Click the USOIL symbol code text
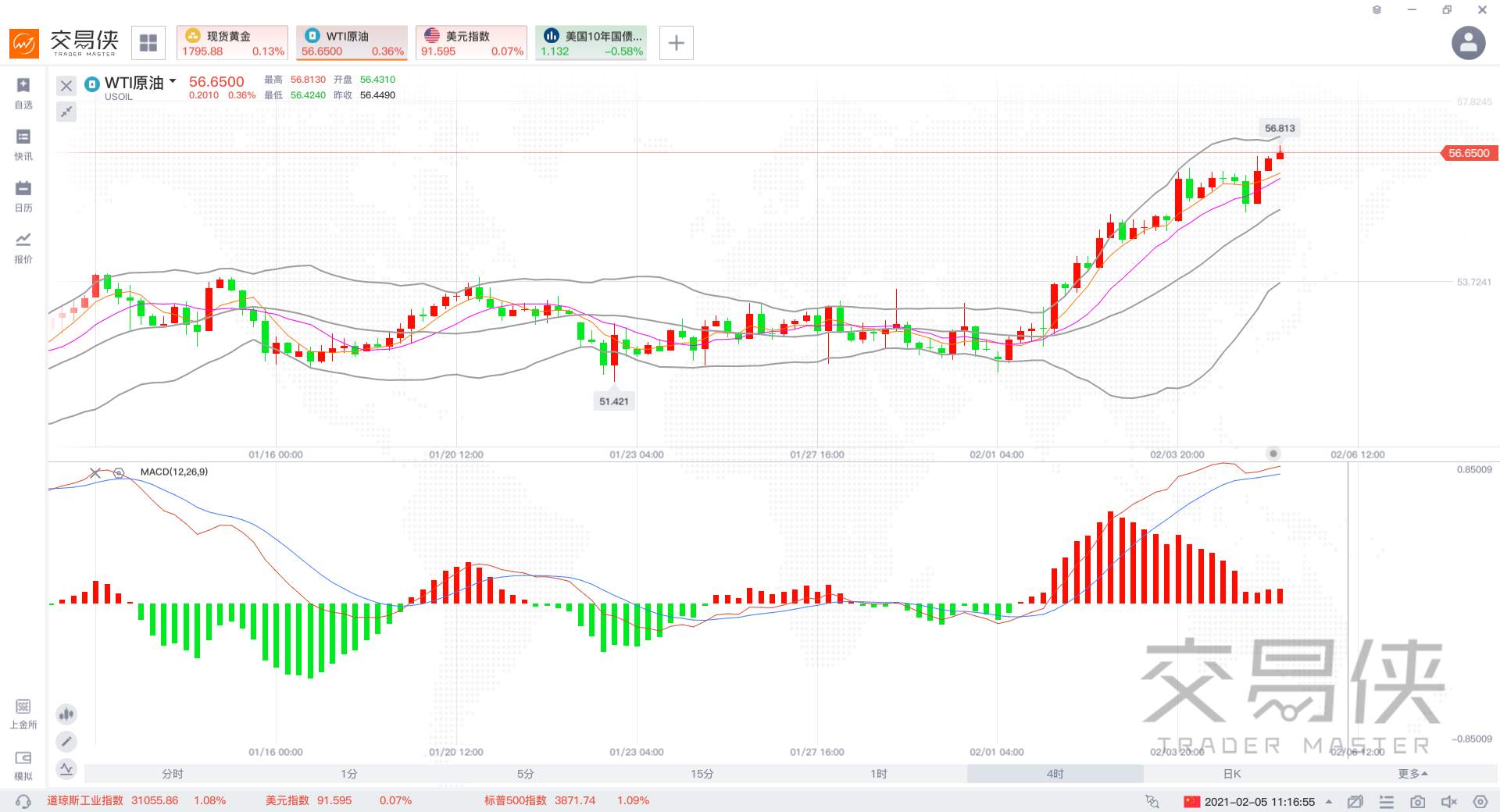This screenshot has width=1500, height=812. 119,97
